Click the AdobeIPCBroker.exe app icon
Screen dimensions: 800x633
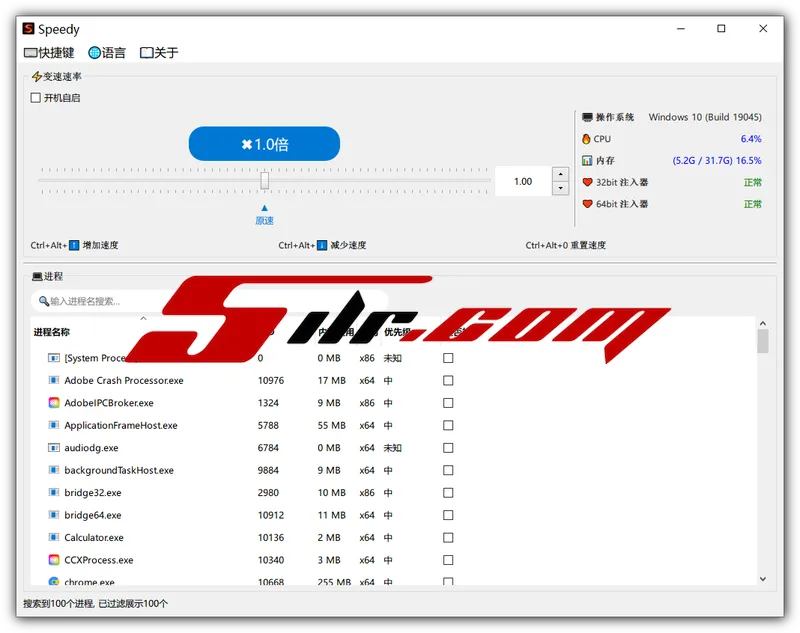click(x=54, y=403)
